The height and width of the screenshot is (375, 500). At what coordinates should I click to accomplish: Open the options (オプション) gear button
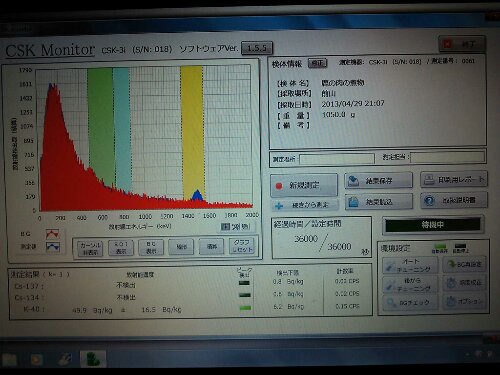tap(465, 301)
